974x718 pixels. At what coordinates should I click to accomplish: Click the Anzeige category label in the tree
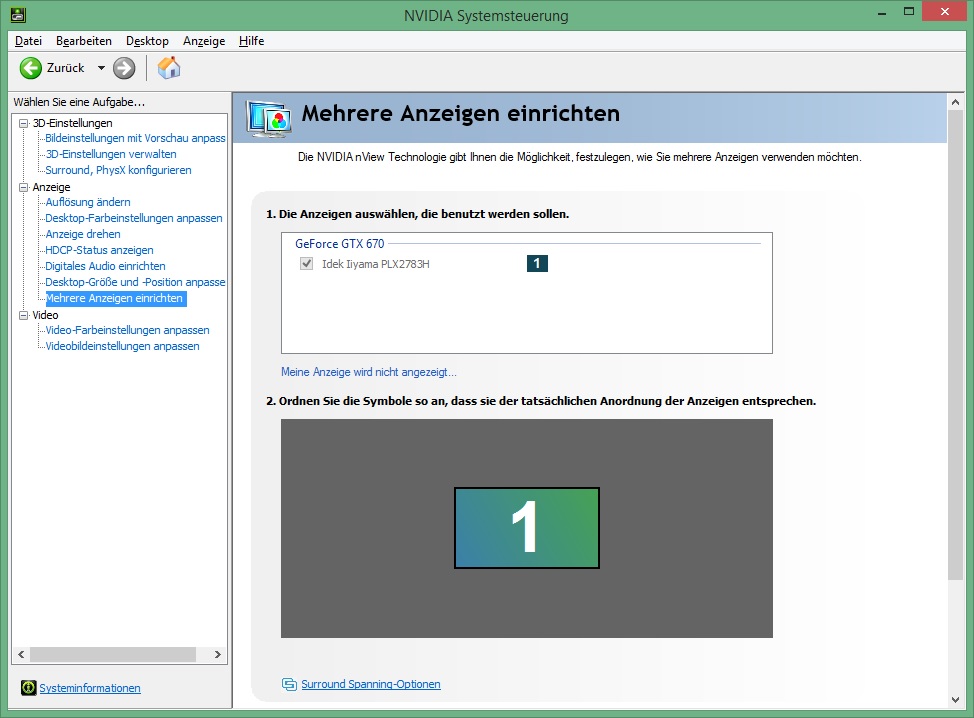tap(52, 187)
